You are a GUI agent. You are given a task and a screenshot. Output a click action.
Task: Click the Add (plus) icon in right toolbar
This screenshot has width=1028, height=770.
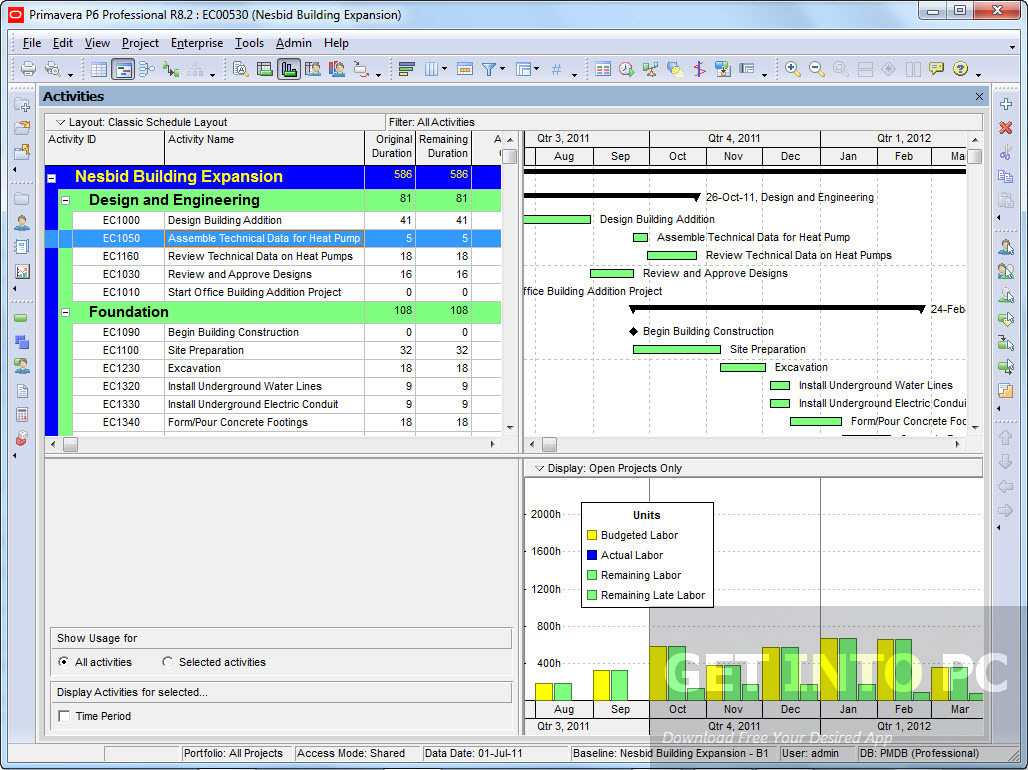[x=1006, y=104]
